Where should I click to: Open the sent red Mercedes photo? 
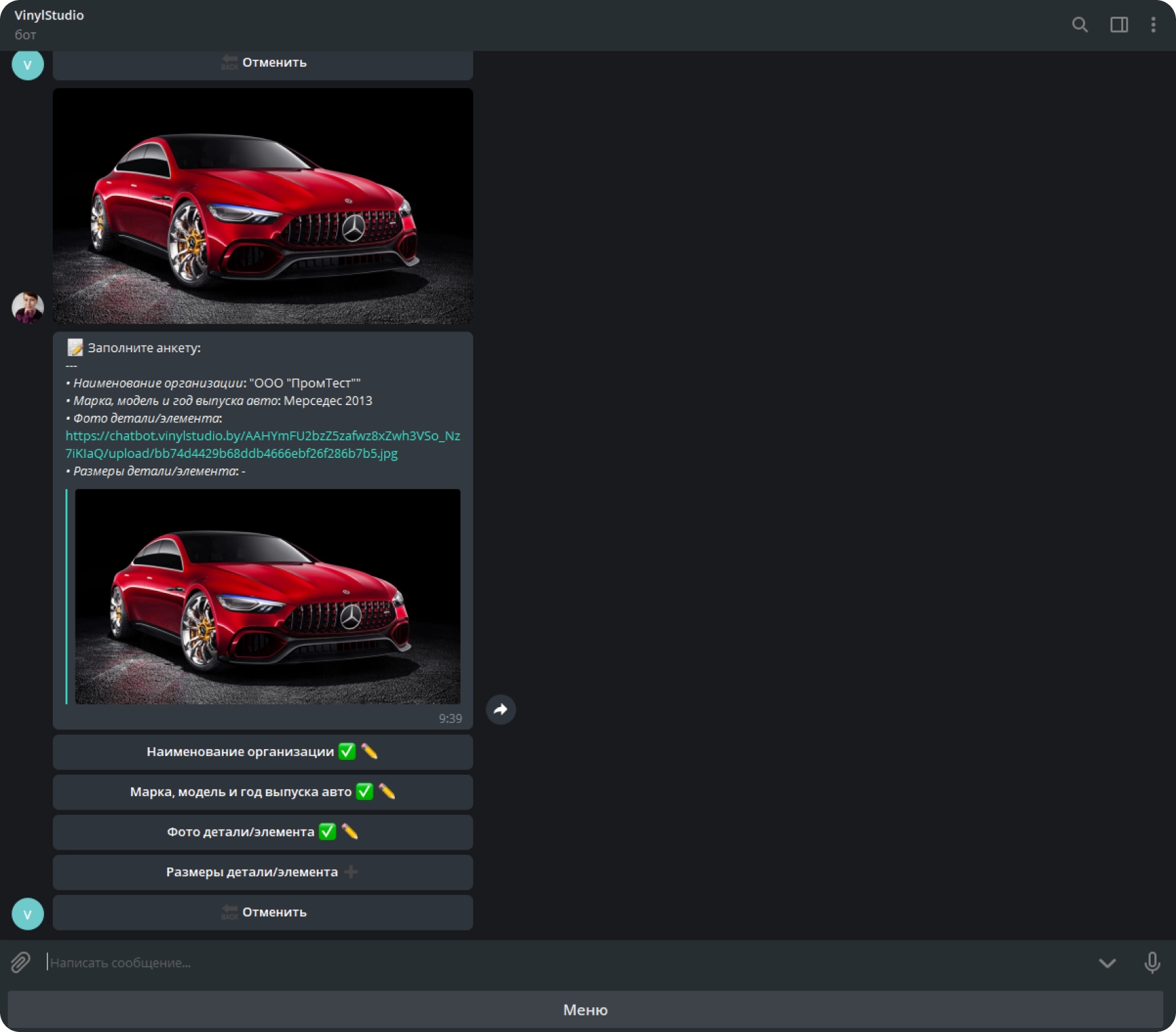click(263, 206)
